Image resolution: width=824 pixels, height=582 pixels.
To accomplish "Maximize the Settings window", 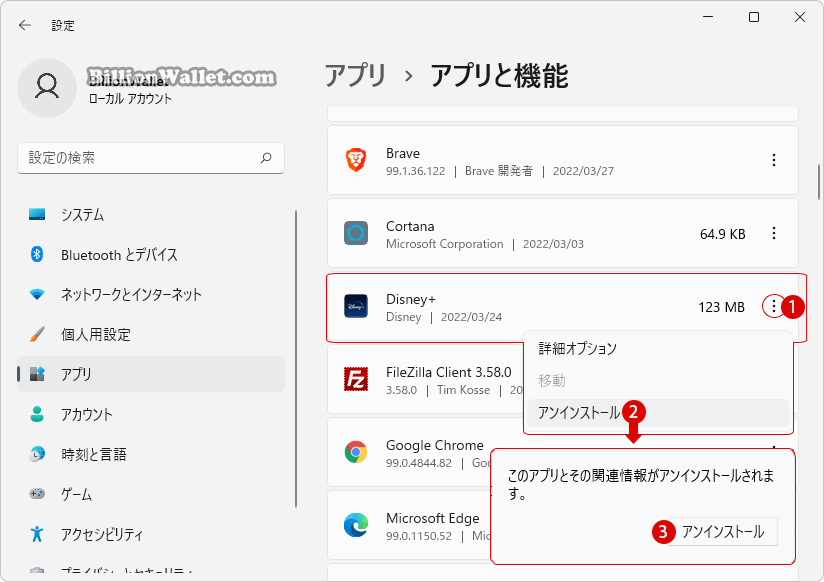I will point(754,17).
